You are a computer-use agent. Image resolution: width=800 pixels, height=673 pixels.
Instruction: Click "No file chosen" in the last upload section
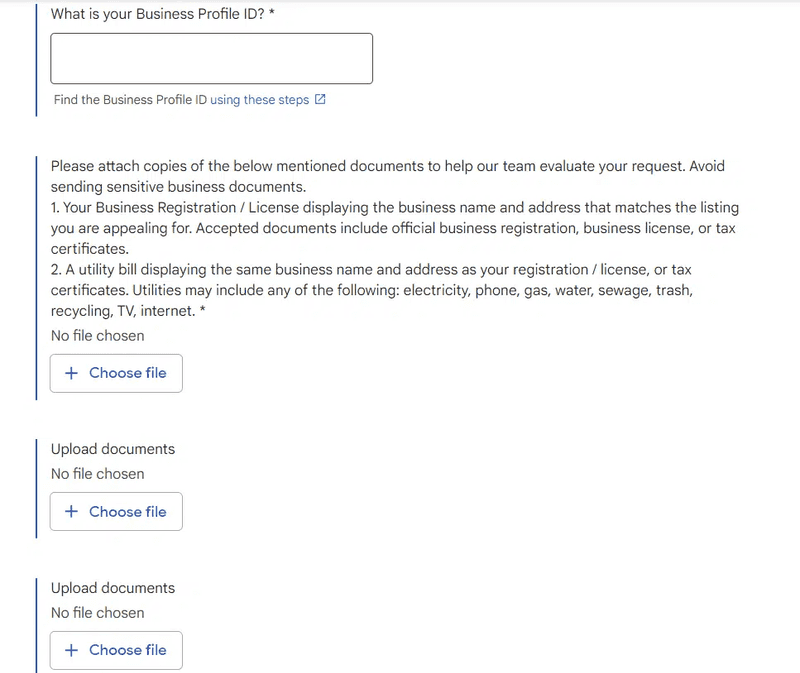click(98, 613)
